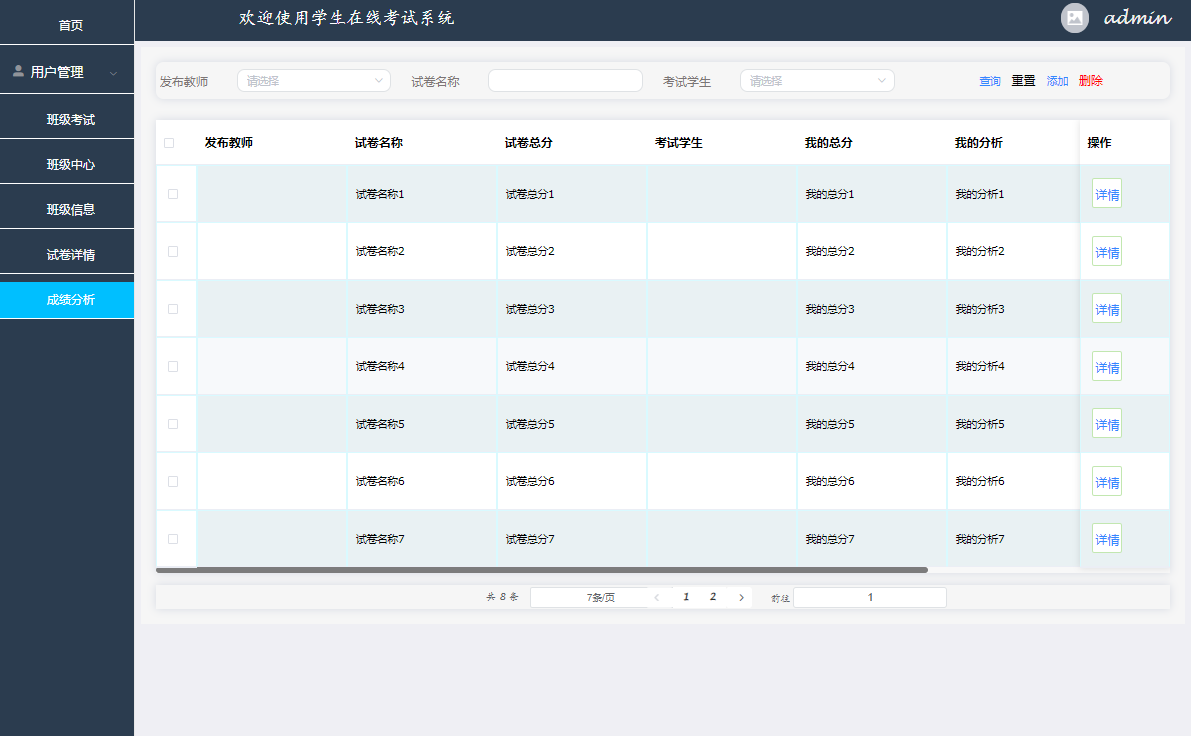The height and width of the screenshot is (736, 1191).
Task: Click the 试卷名称 column header
Action: [378, 143]
